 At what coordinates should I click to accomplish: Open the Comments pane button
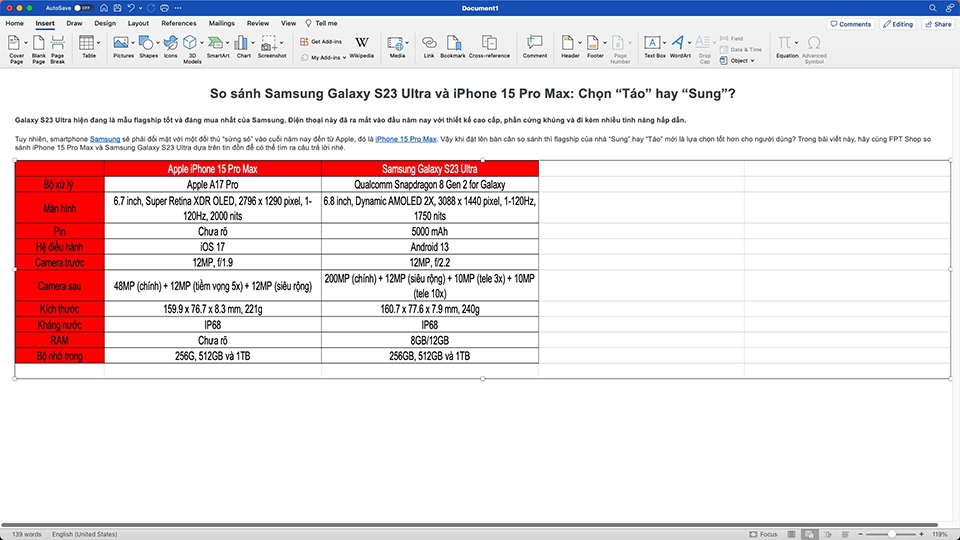click(850, 24)
